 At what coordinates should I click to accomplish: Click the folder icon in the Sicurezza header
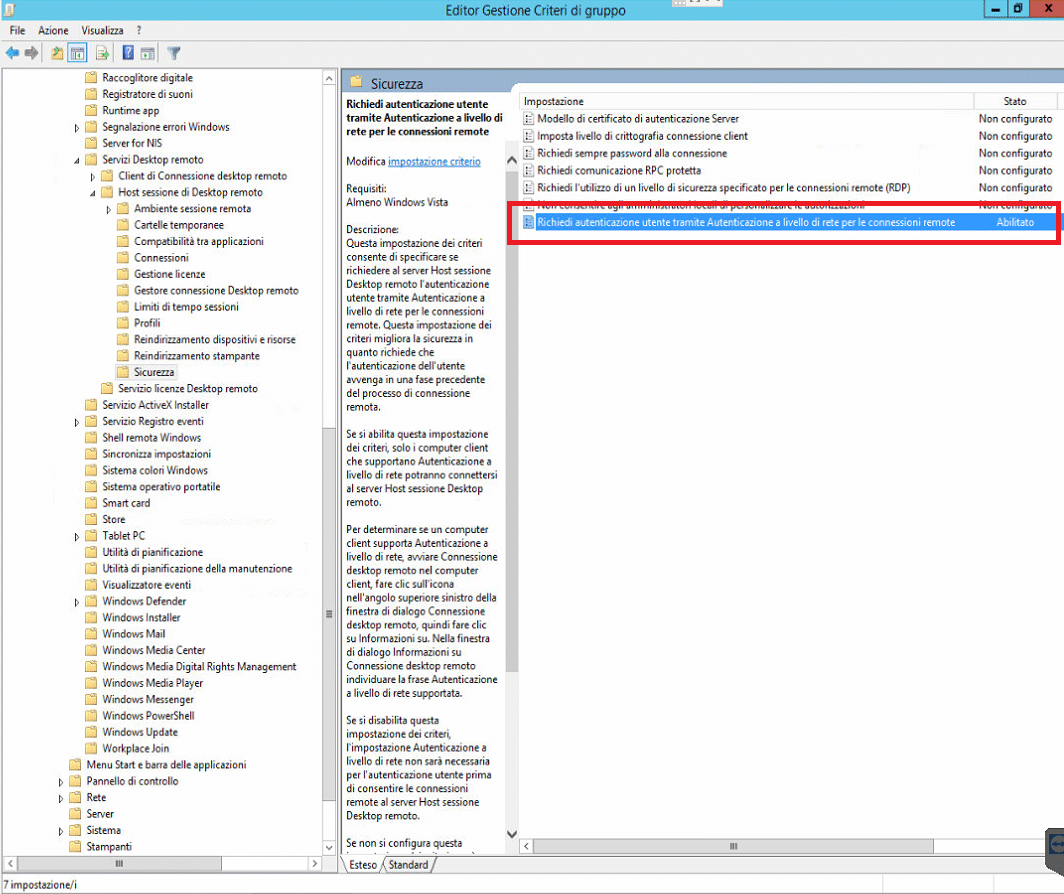click(x=356, y=83)
